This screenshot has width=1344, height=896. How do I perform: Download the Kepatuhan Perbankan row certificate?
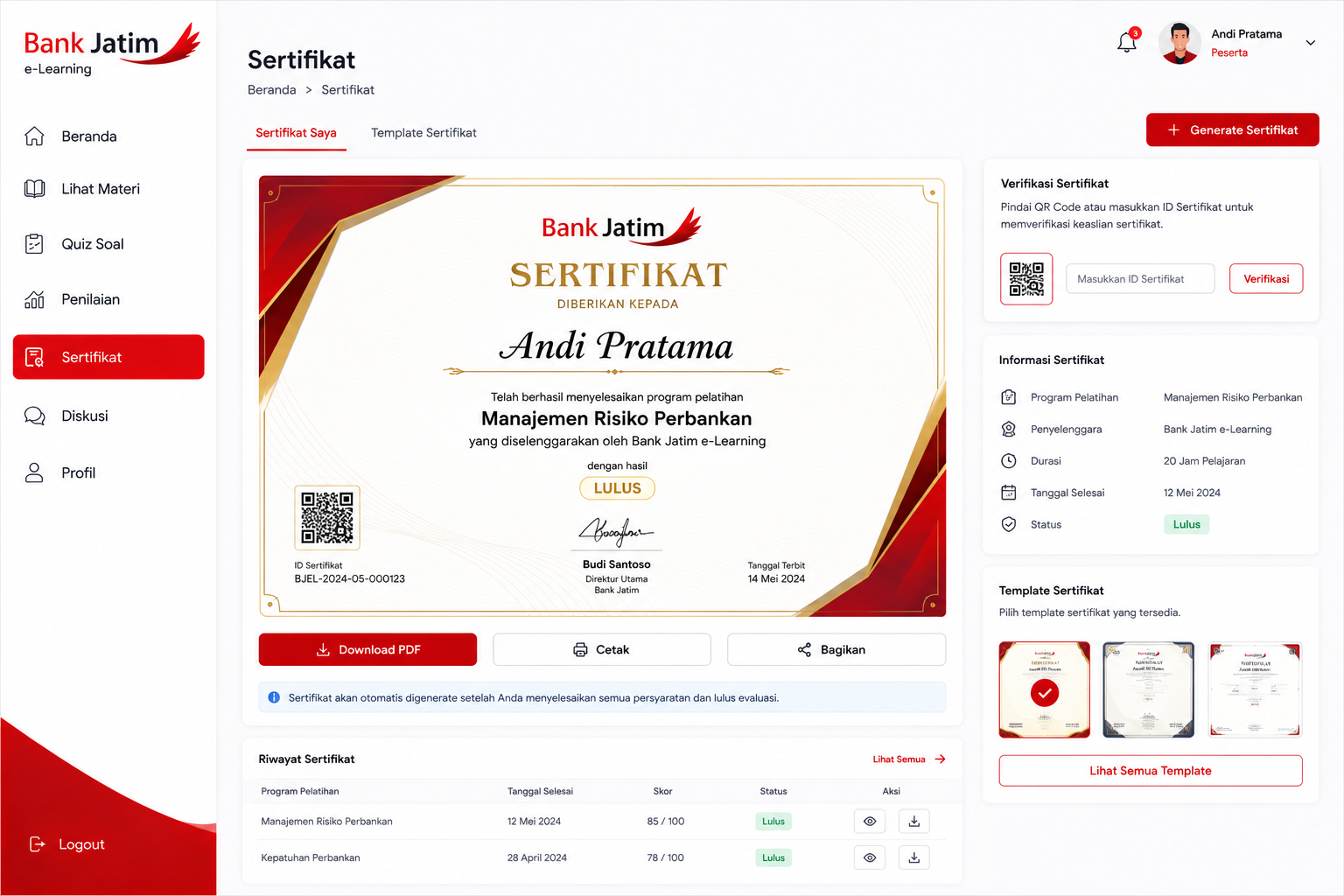pos(913,858)
